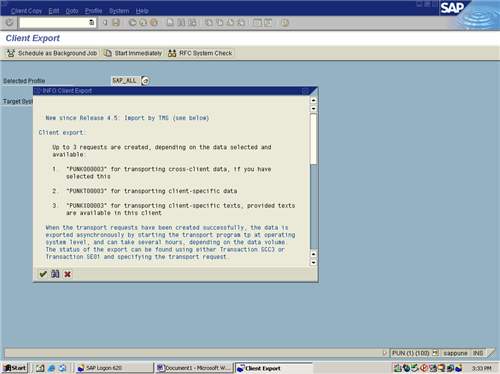Click the First Page icon in the toolbar
The height and width of the screenshot is (374, 500).
click(x=209, y=23)
